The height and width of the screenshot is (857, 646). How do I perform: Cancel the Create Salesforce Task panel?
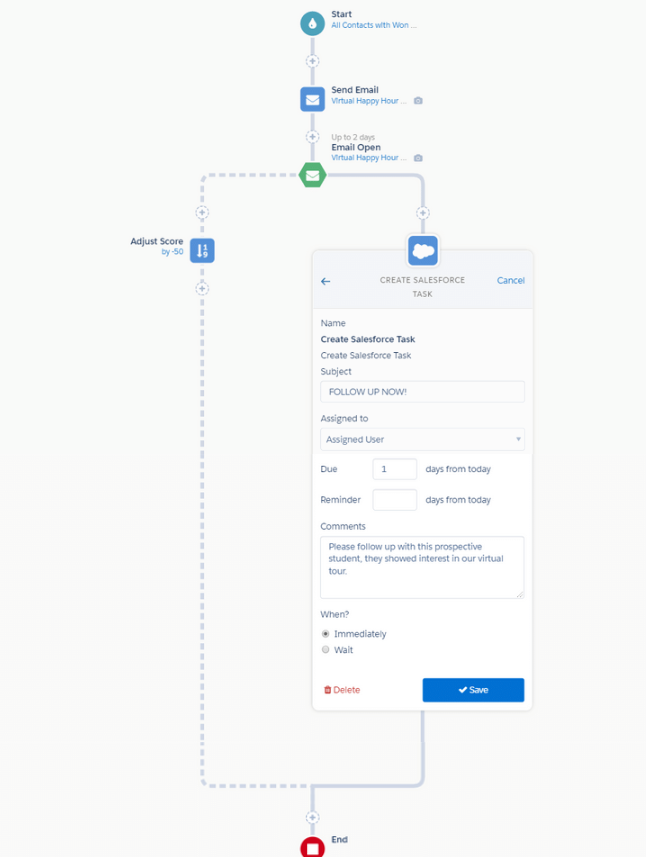pos(510,280)
